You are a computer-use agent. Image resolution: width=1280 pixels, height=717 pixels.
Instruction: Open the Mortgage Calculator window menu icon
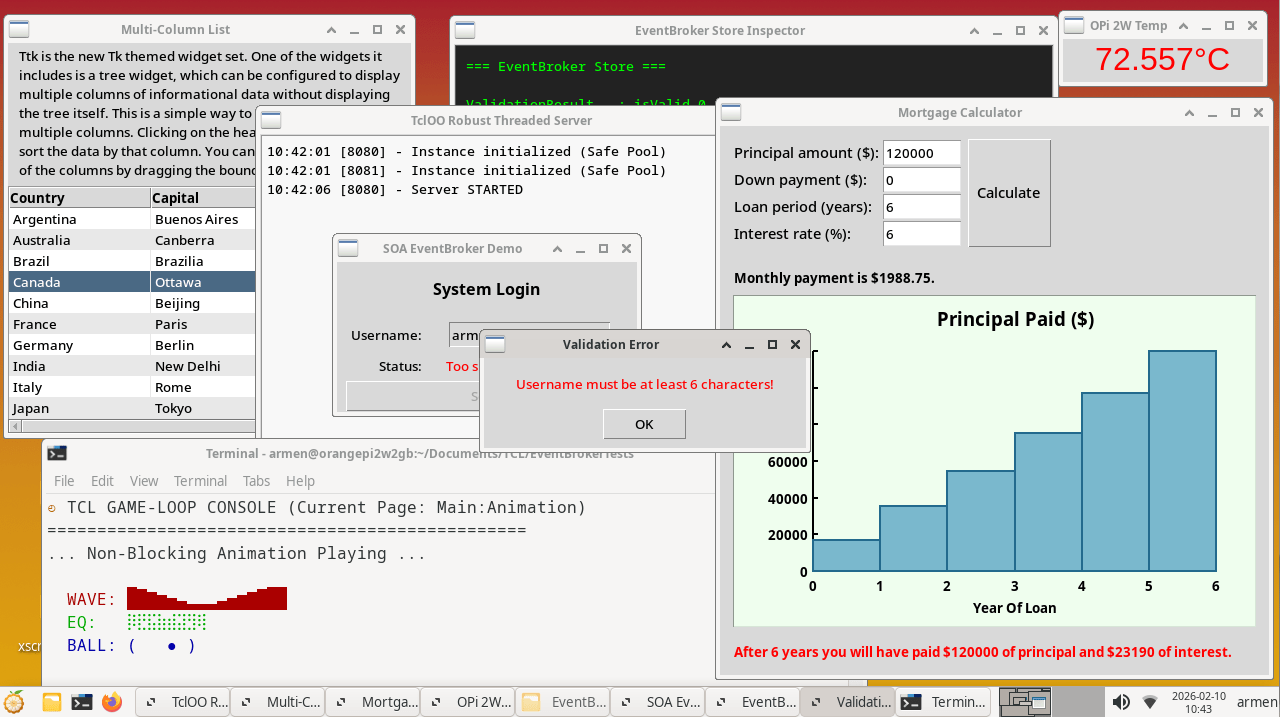point(731,113)
